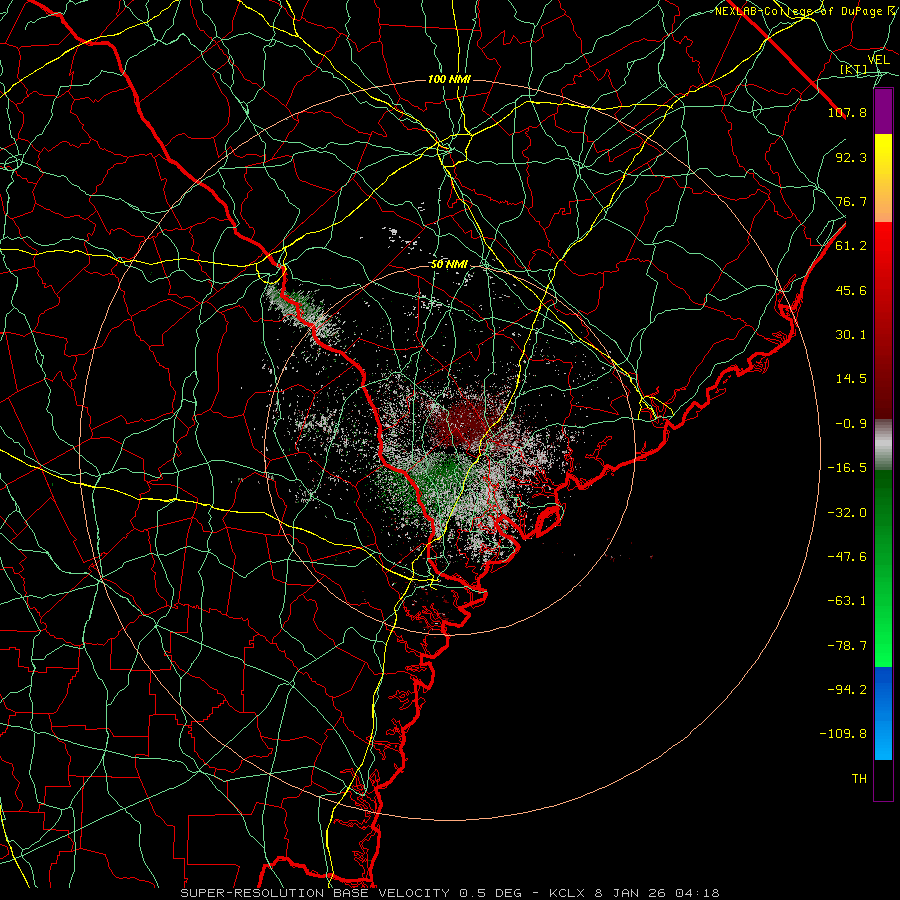Click the -47.6 legend value
The image size is (900, 900).
click(x=847, y=557)
